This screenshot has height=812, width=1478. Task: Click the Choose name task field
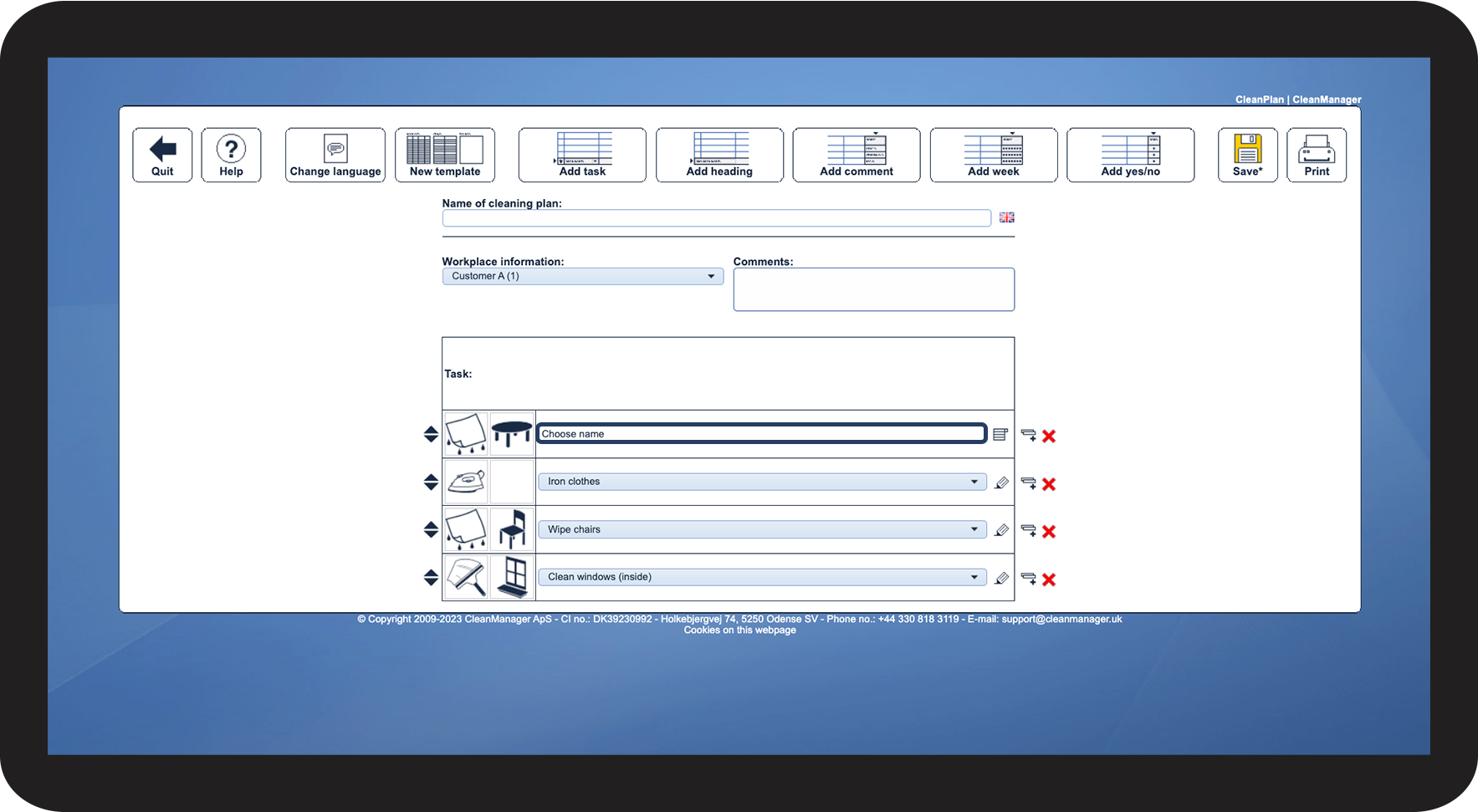pyautogui.click(x=761, y=433)
